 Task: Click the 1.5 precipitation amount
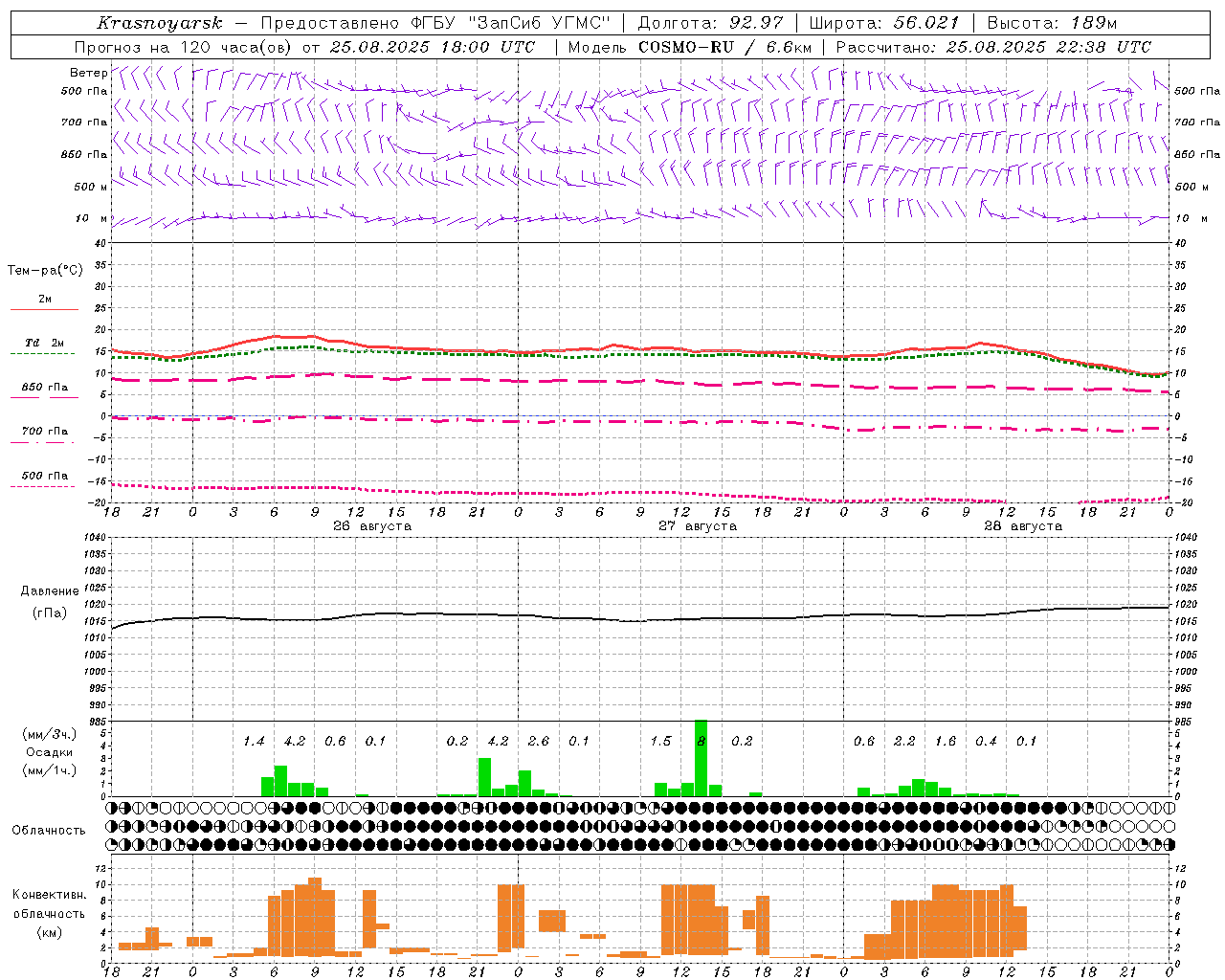660,742
